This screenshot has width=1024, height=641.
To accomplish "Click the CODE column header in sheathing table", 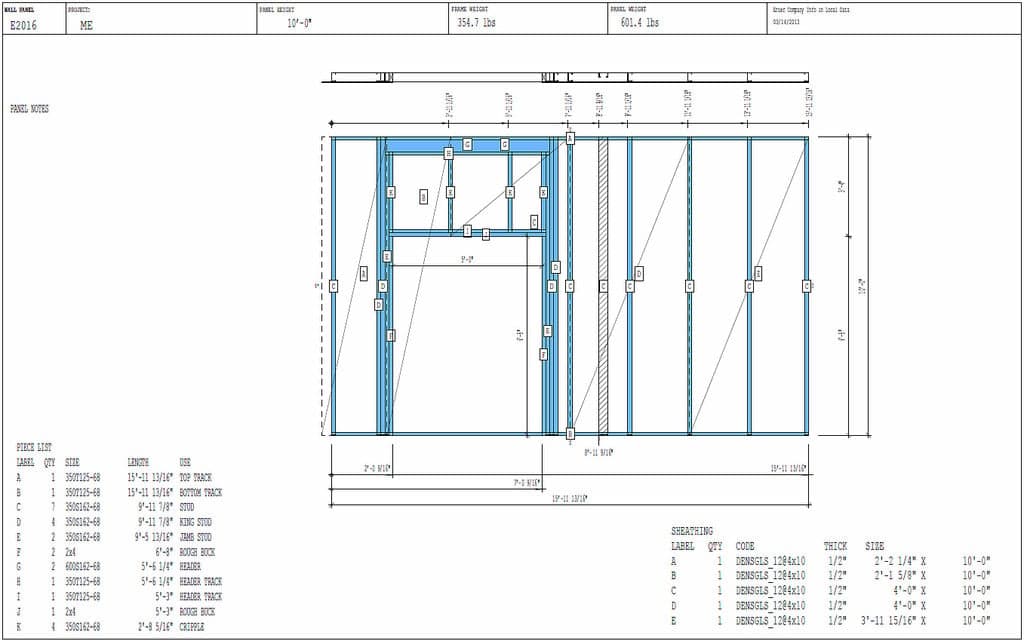I will pos(744,546).
